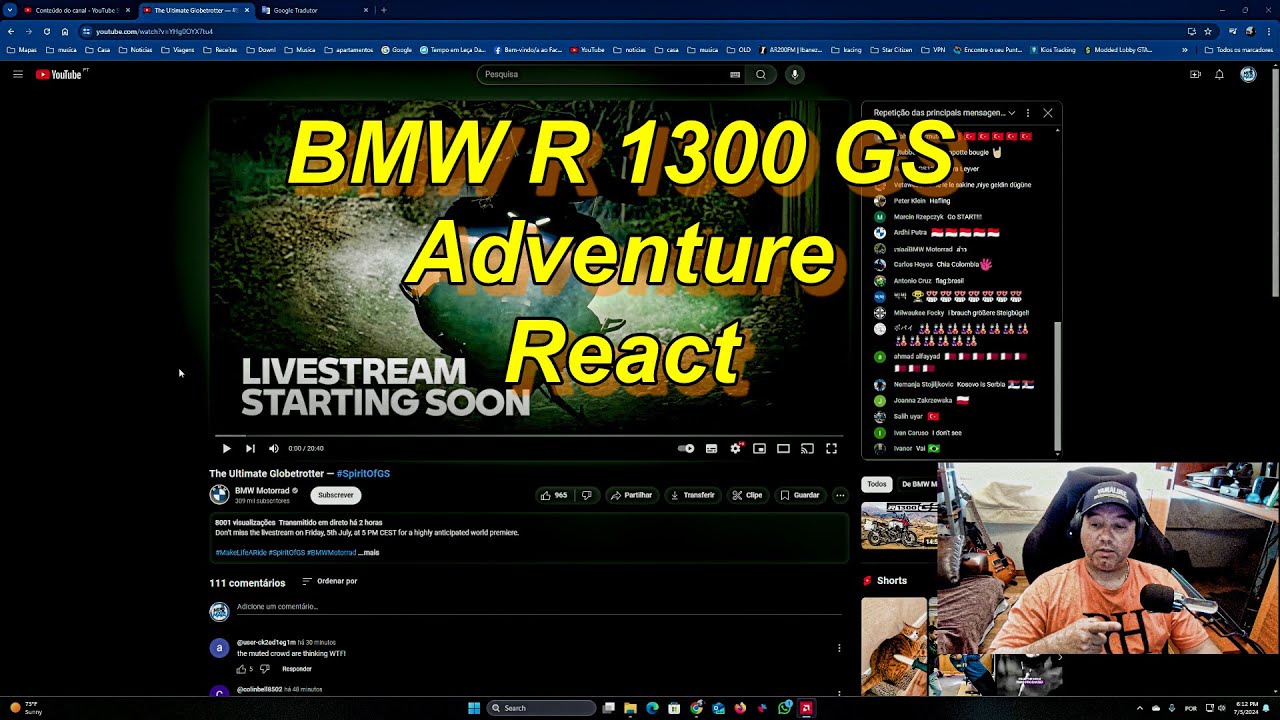Open Create video icon in header
Screen dimensions: 1280x720
(x=1195, y=74)
